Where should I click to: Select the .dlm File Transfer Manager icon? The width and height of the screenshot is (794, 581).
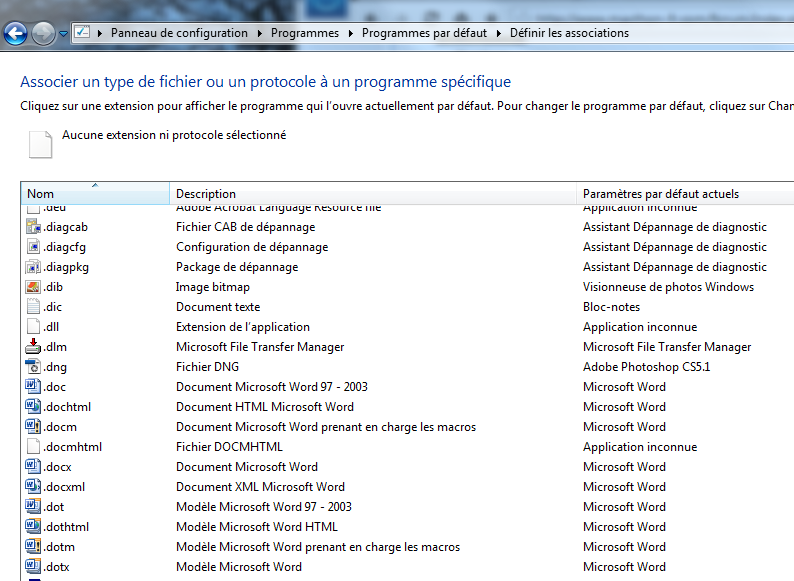click(x=33, y=347)
